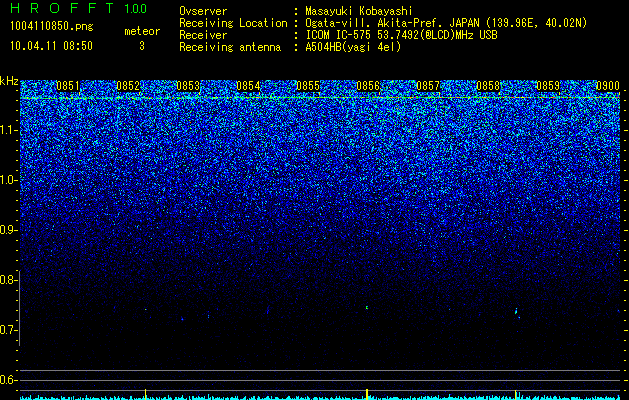629x400 pixels.
Task: Click the meteor echo spot after 0858
Action: 517,312
